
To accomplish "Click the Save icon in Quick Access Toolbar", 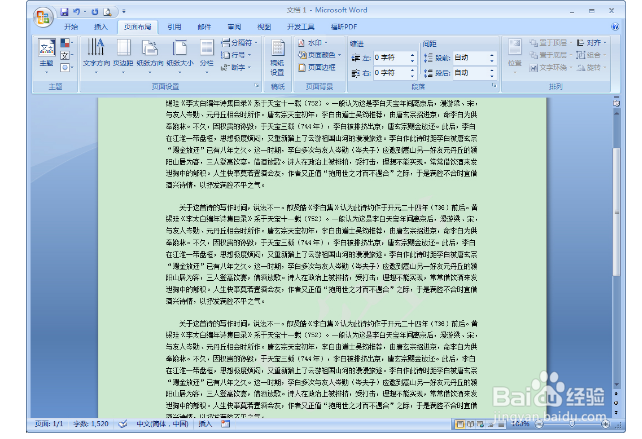I will coord(64,12).
